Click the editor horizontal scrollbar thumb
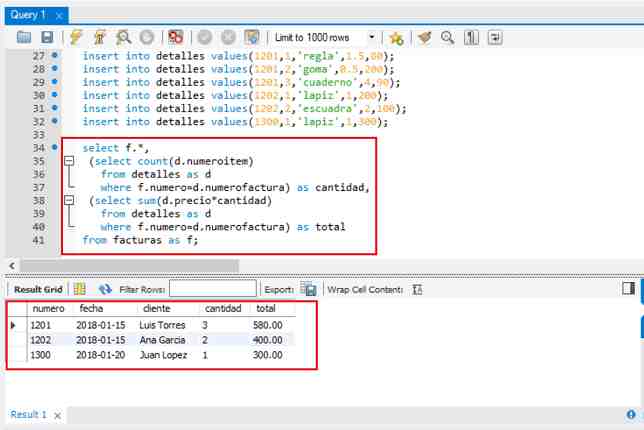Screen dimensions: 644x430 [129, 266]
